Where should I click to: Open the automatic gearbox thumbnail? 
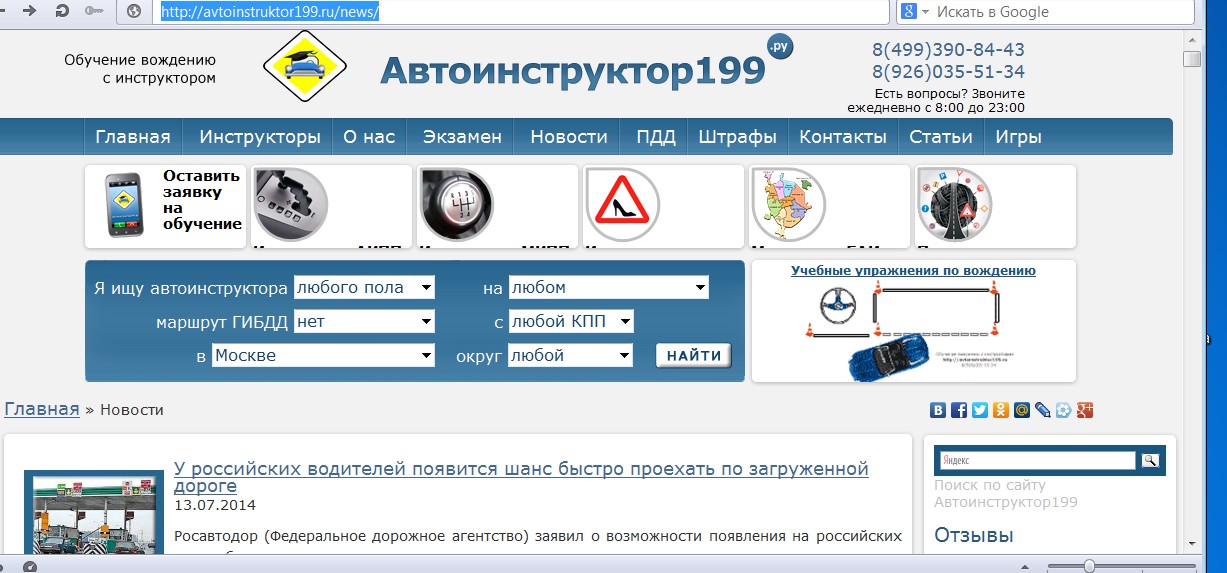pyautogui.click(x=290, y=204)
